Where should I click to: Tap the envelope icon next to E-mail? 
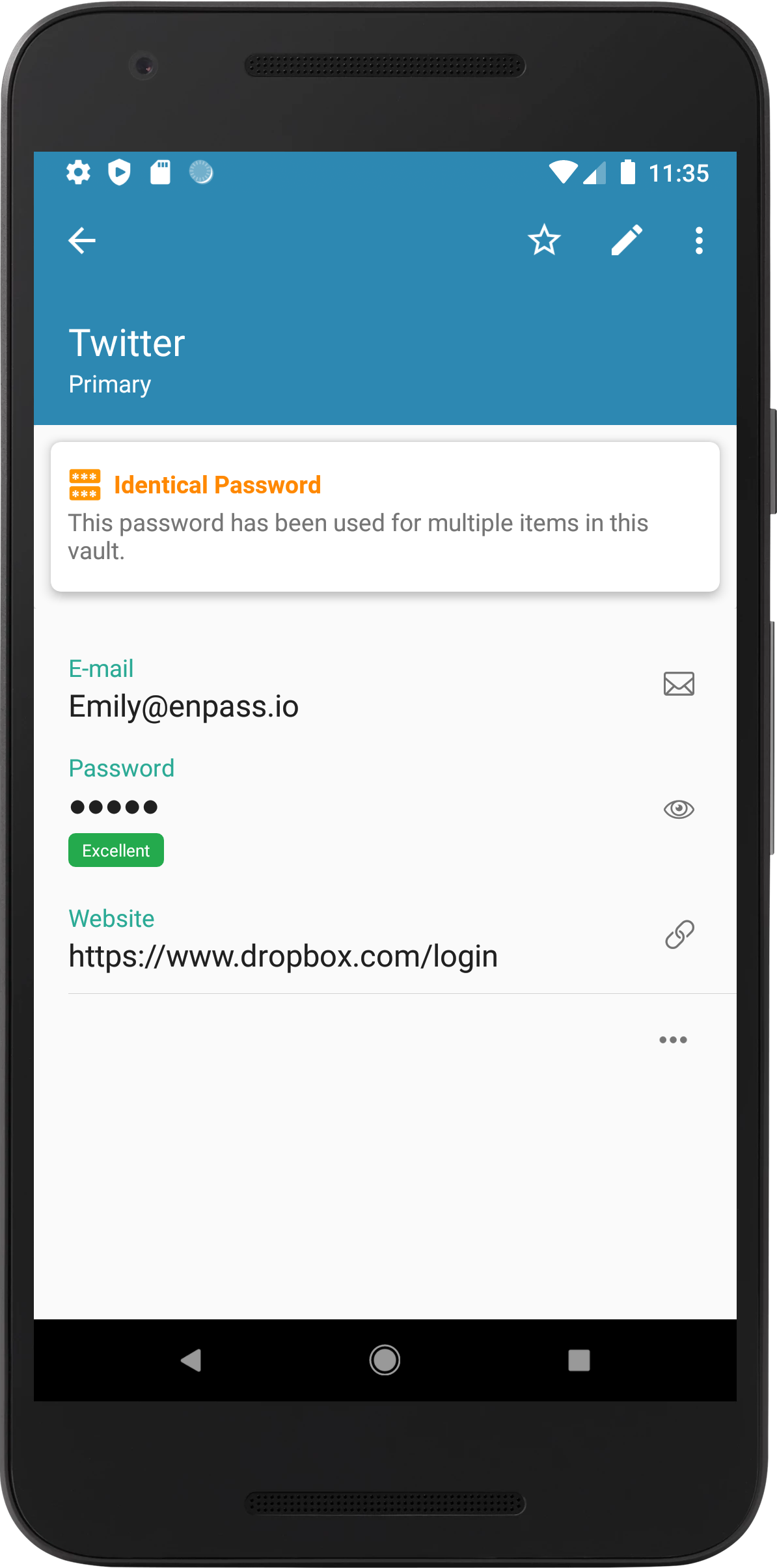click(x=679, y=684)
